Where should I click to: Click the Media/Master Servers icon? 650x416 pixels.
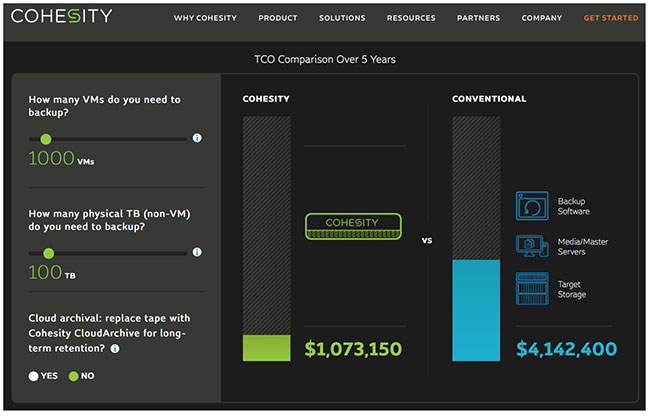[x=531, y=246]
